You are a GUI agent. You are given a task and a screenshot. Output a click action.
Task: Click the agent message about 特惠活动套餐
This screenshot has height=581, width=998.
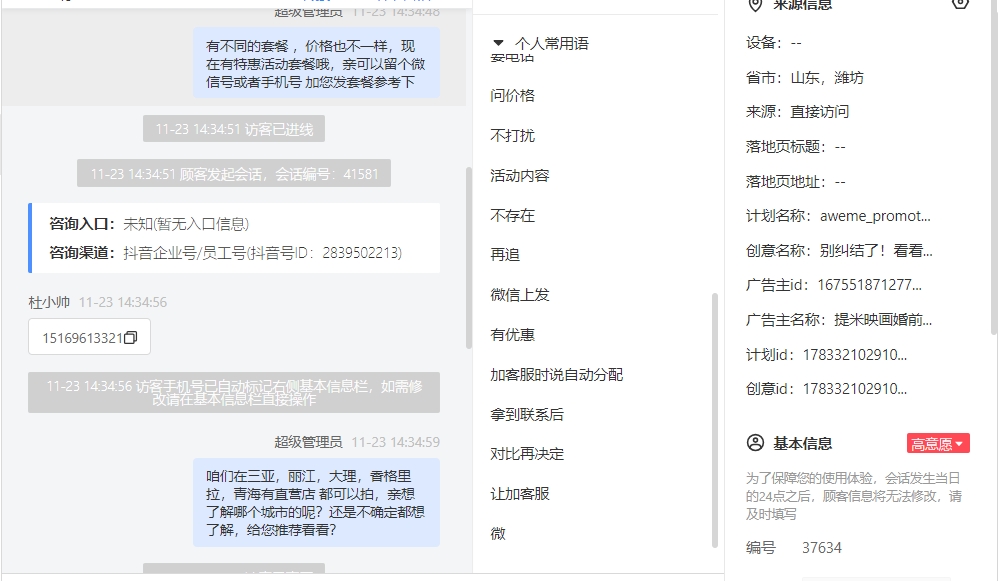tap(316, 63)
